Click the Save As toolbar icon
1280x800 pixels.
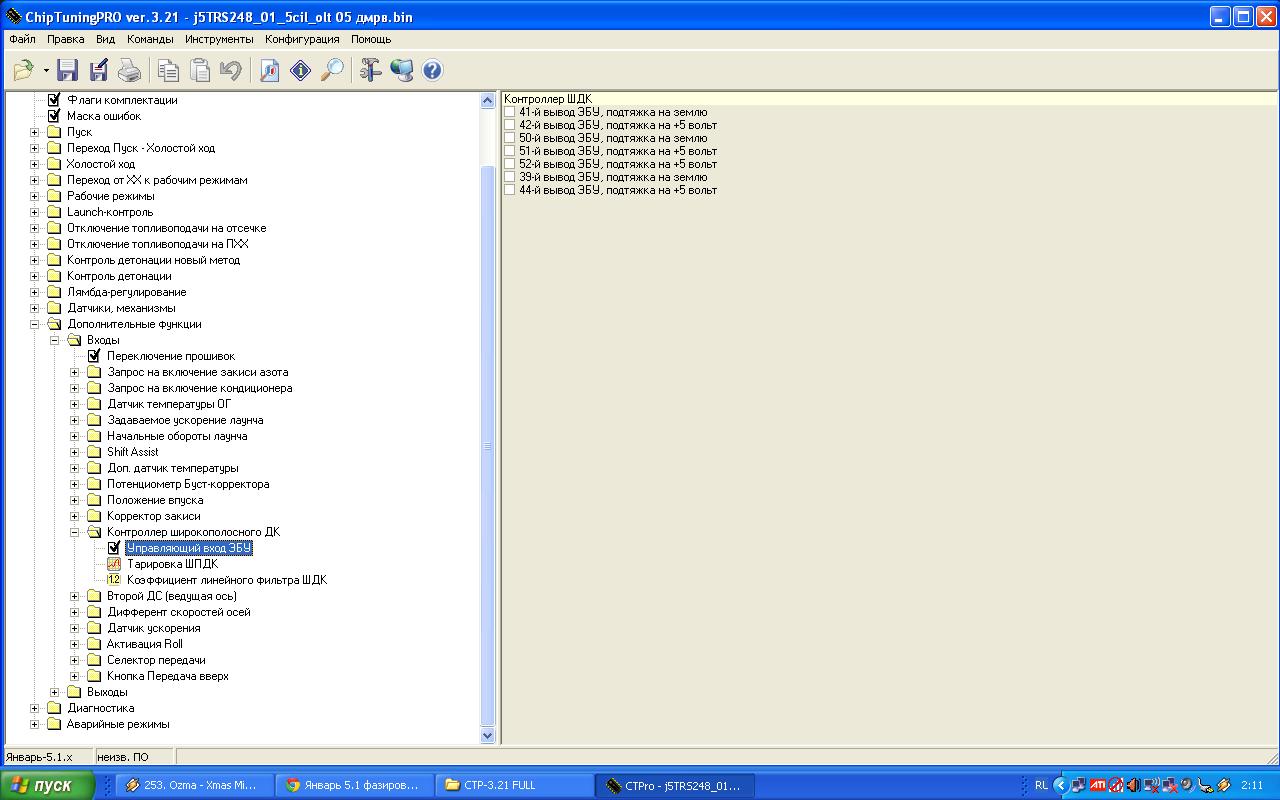pyautogui.click(x=98, y=70)
